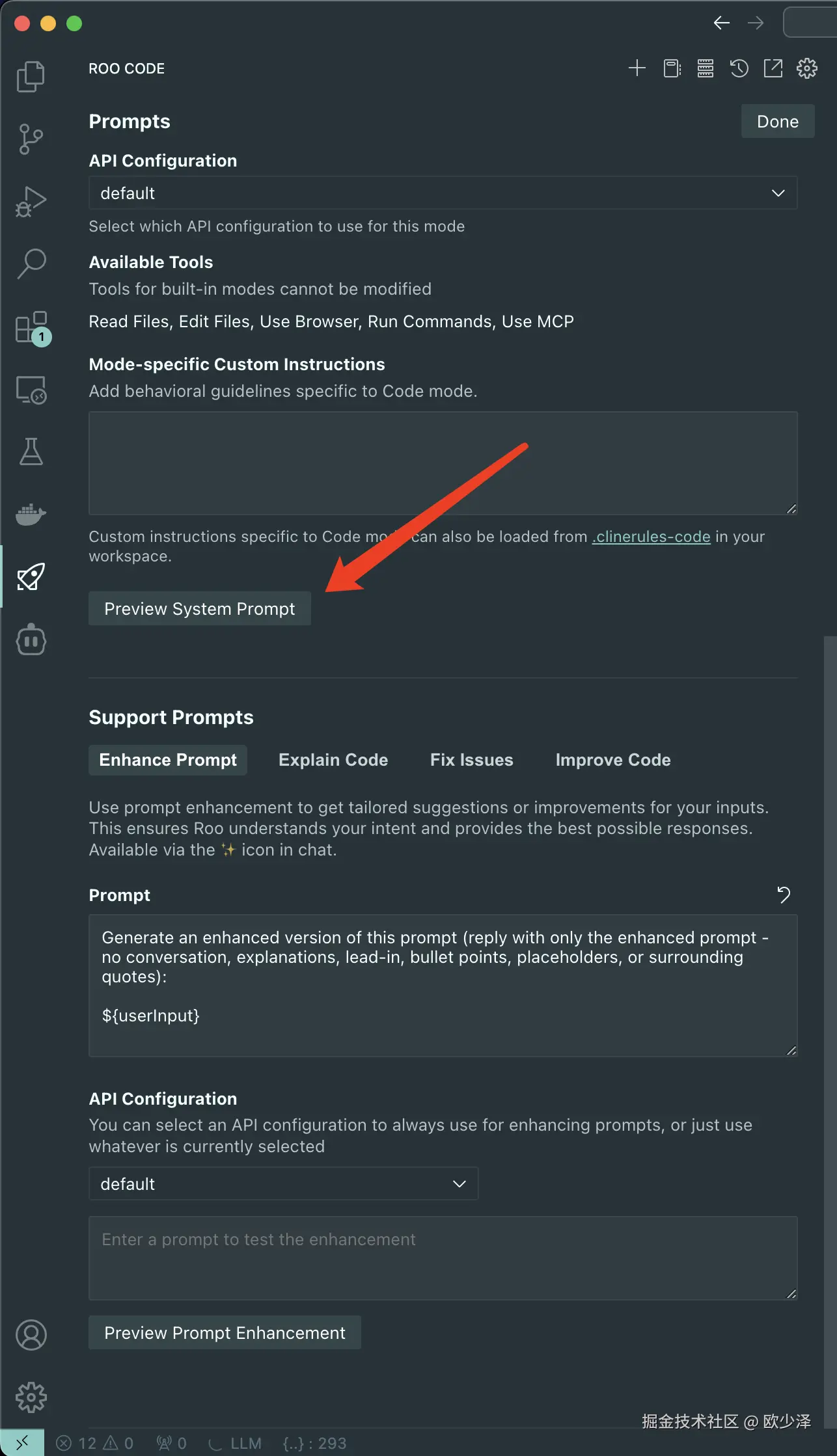The image size is (837, 1456).
Task: Open Source Control view
Action: tap(31, 139)
